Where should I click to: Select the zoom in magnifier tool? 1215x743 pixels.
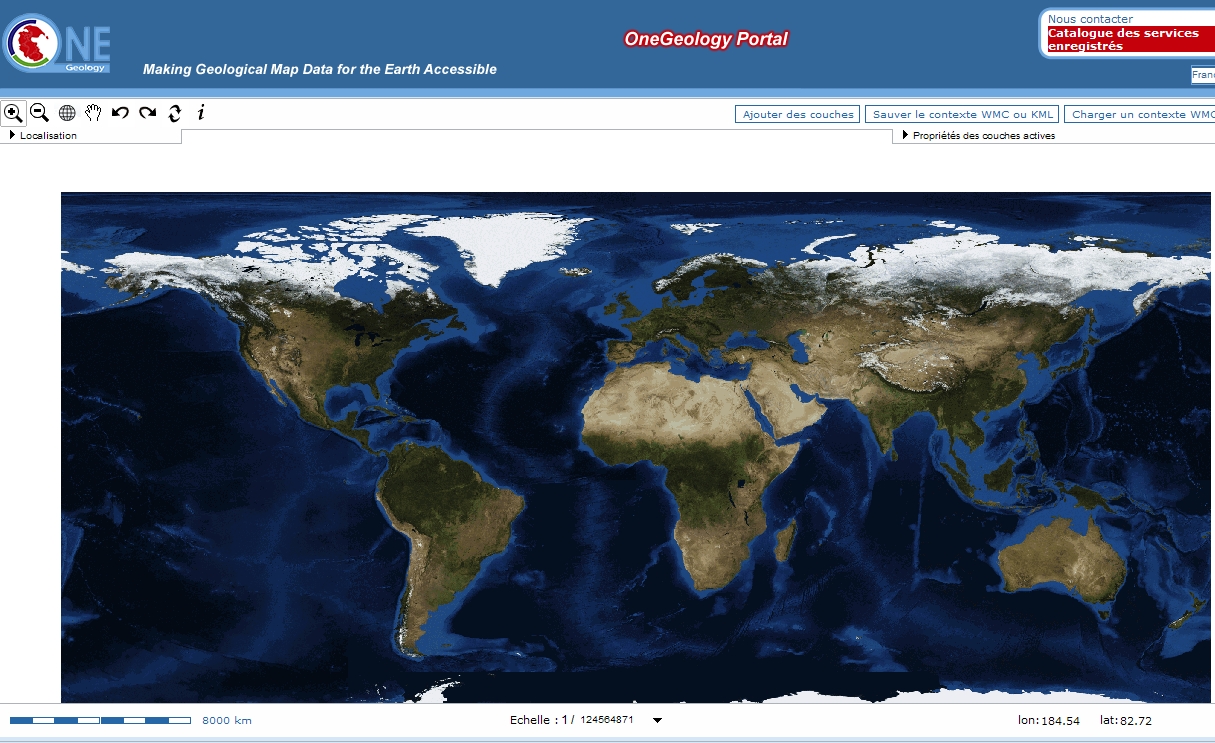[13, 113]
